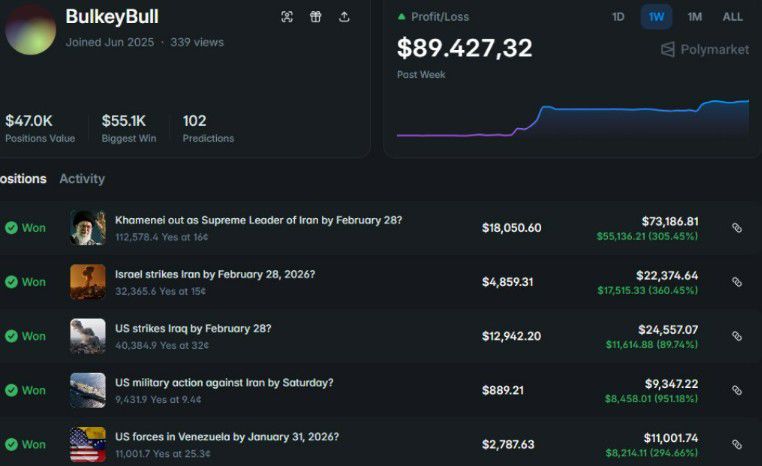Switch chart to 1M timeframe
Viewport: 762px width, 466px height.
click(694, 17)
